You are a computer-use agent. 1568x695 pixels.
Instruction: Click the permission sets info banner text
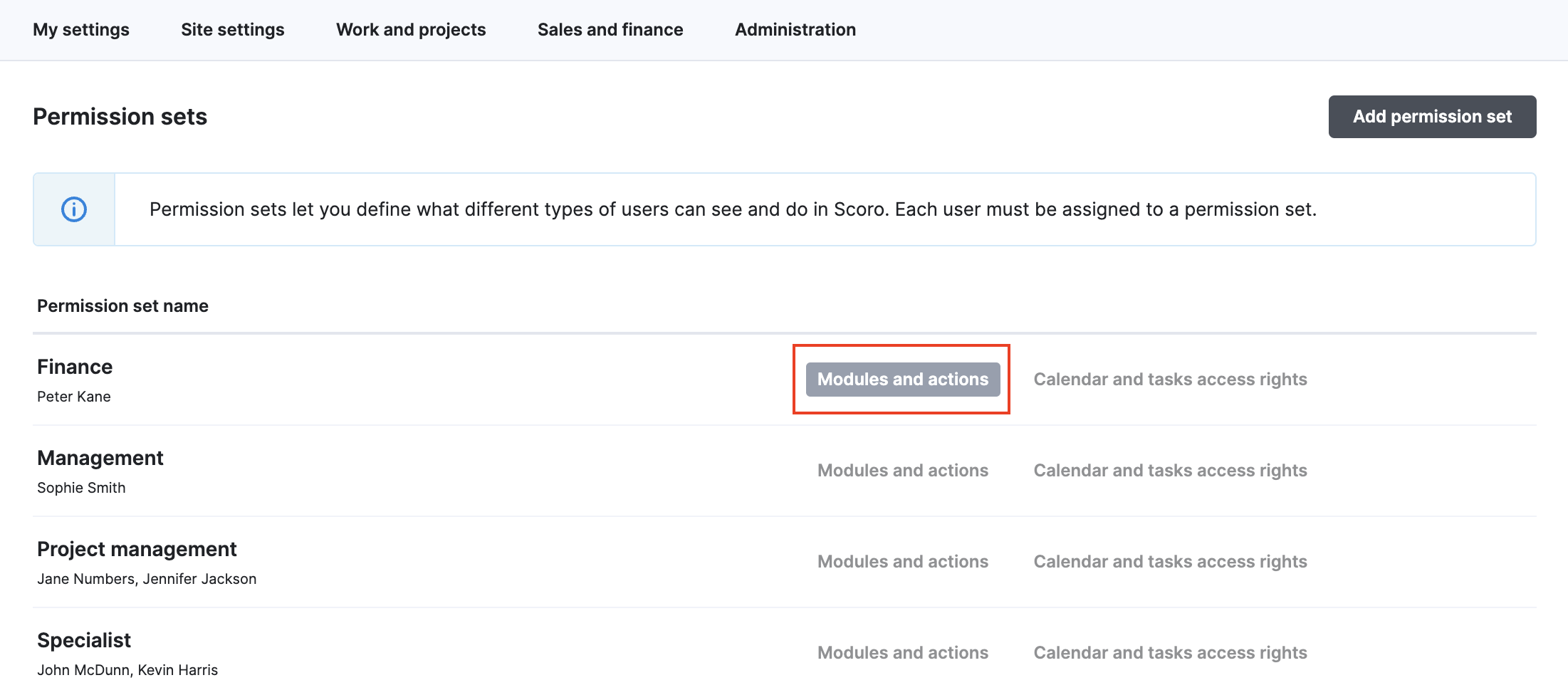click(733, 209)
